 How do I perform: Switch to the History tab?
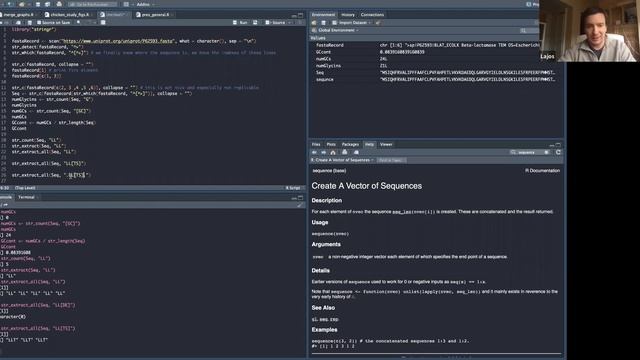coord(348,15)
